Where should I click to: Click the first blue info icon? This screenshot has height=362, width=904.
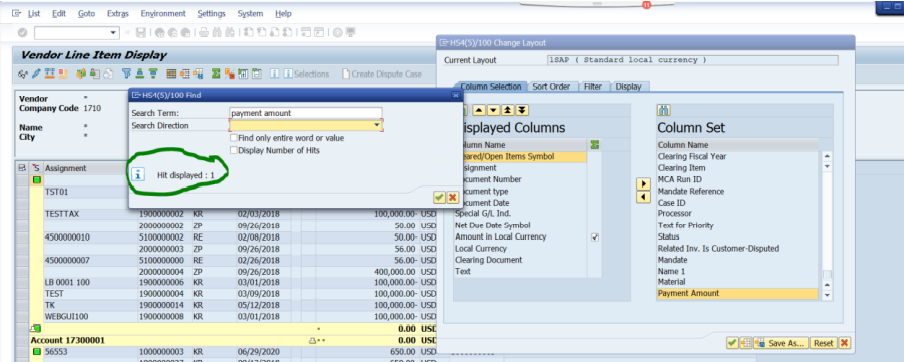[x=274, y=74]
